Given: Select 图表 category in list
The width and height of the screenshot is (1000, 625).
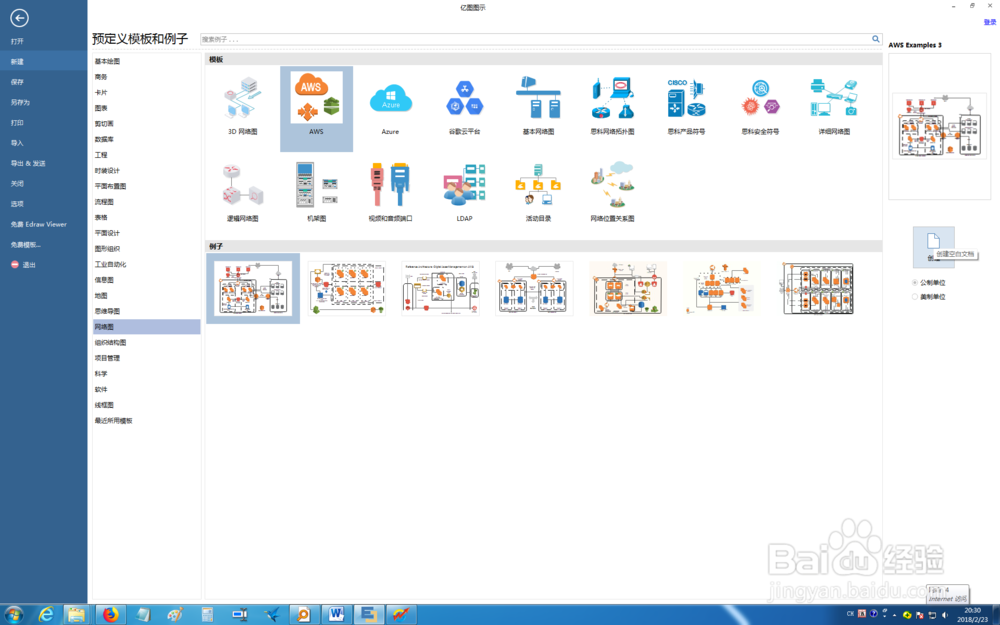Looking at the screenshot, I should coord(101,108).
